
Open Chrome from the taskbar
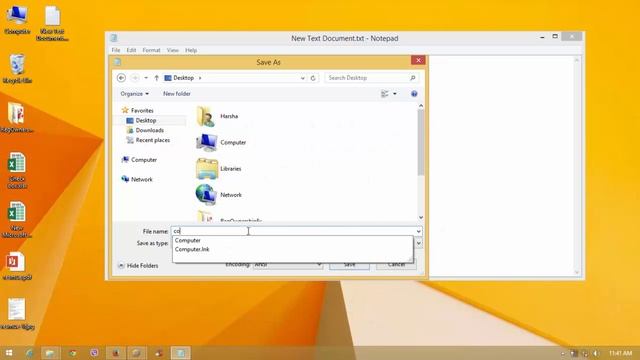(x=73, y=353)
